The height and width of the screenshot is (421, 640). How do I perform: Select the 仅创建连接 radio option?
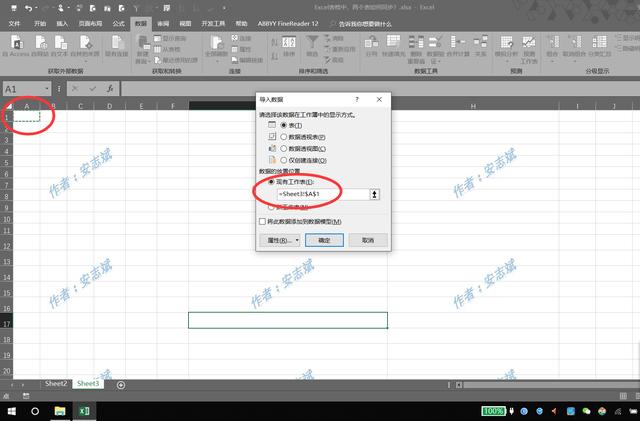[284, 160]
